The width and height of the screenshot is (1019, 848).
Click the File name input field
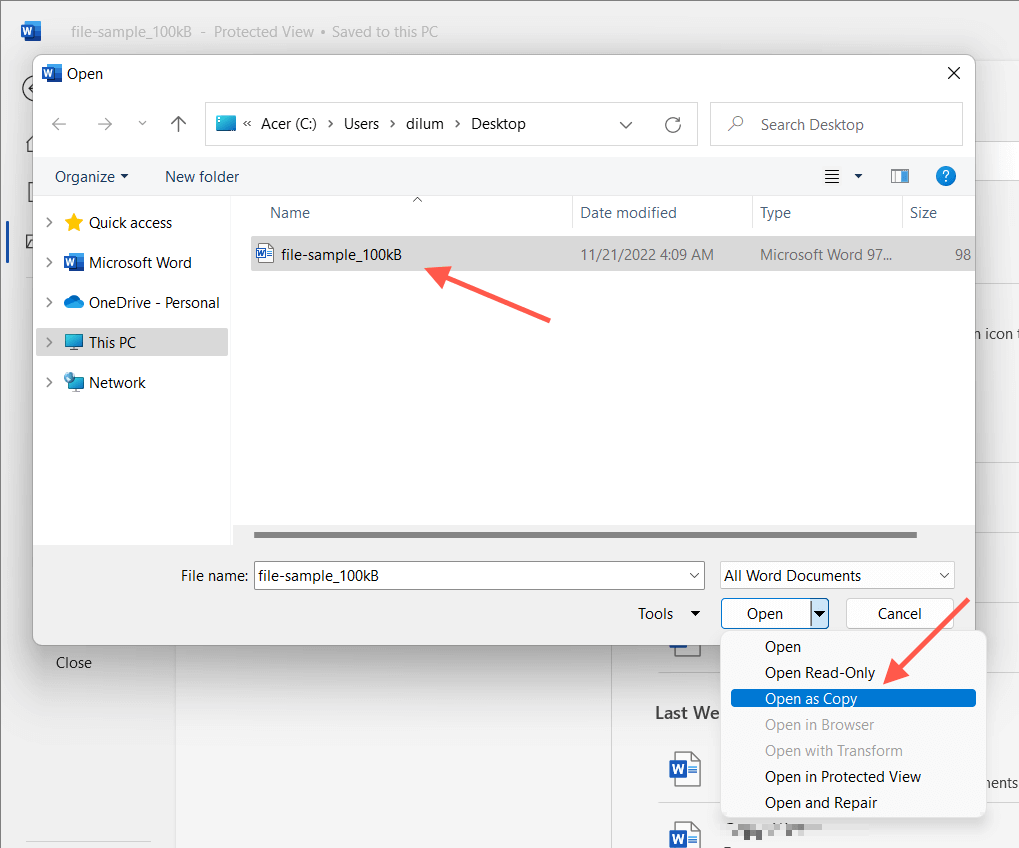click(479, 576)
